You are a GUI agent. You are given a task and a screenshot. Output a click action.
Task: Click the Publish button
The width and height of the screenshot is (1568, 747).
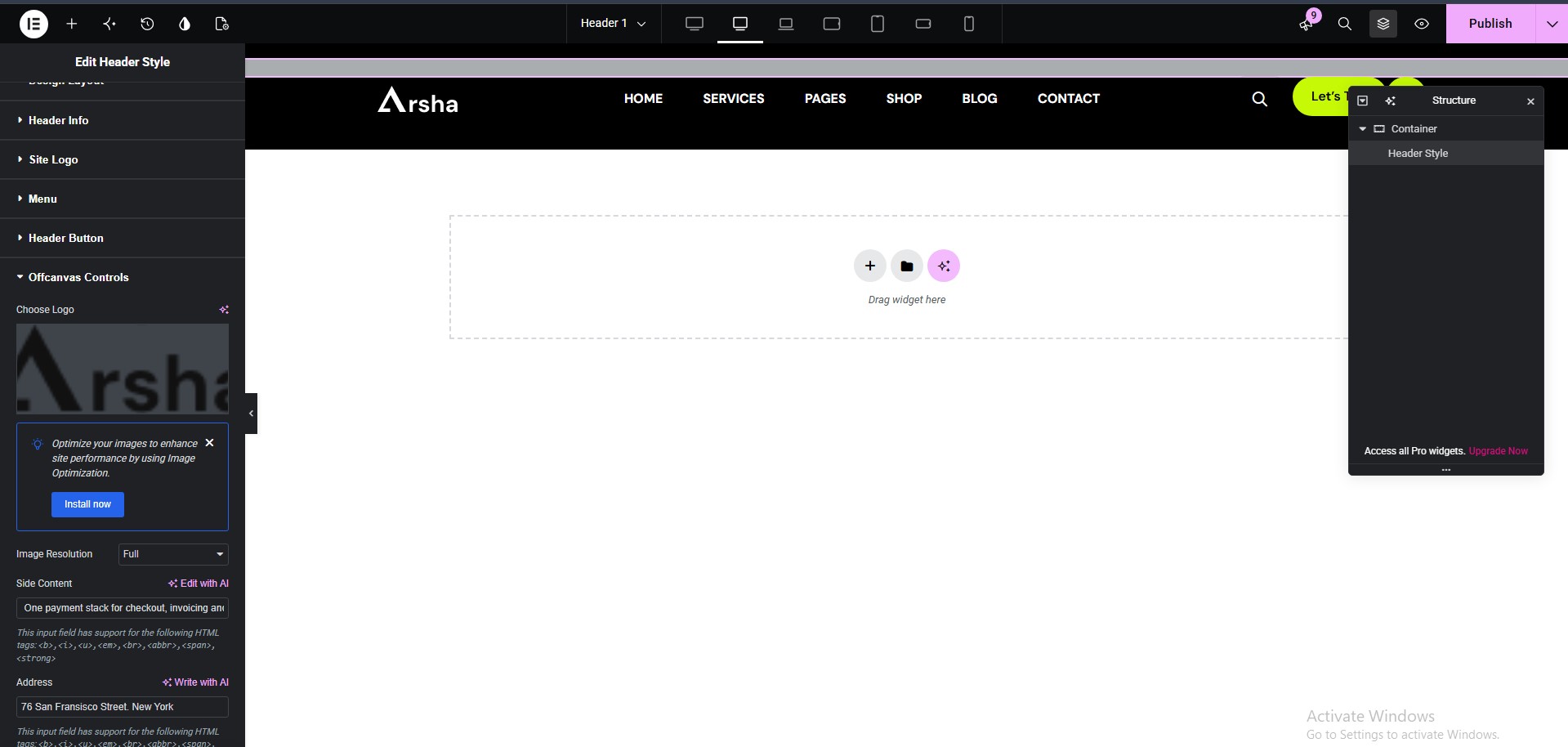pyautogui.click(x=1490, y=24)
